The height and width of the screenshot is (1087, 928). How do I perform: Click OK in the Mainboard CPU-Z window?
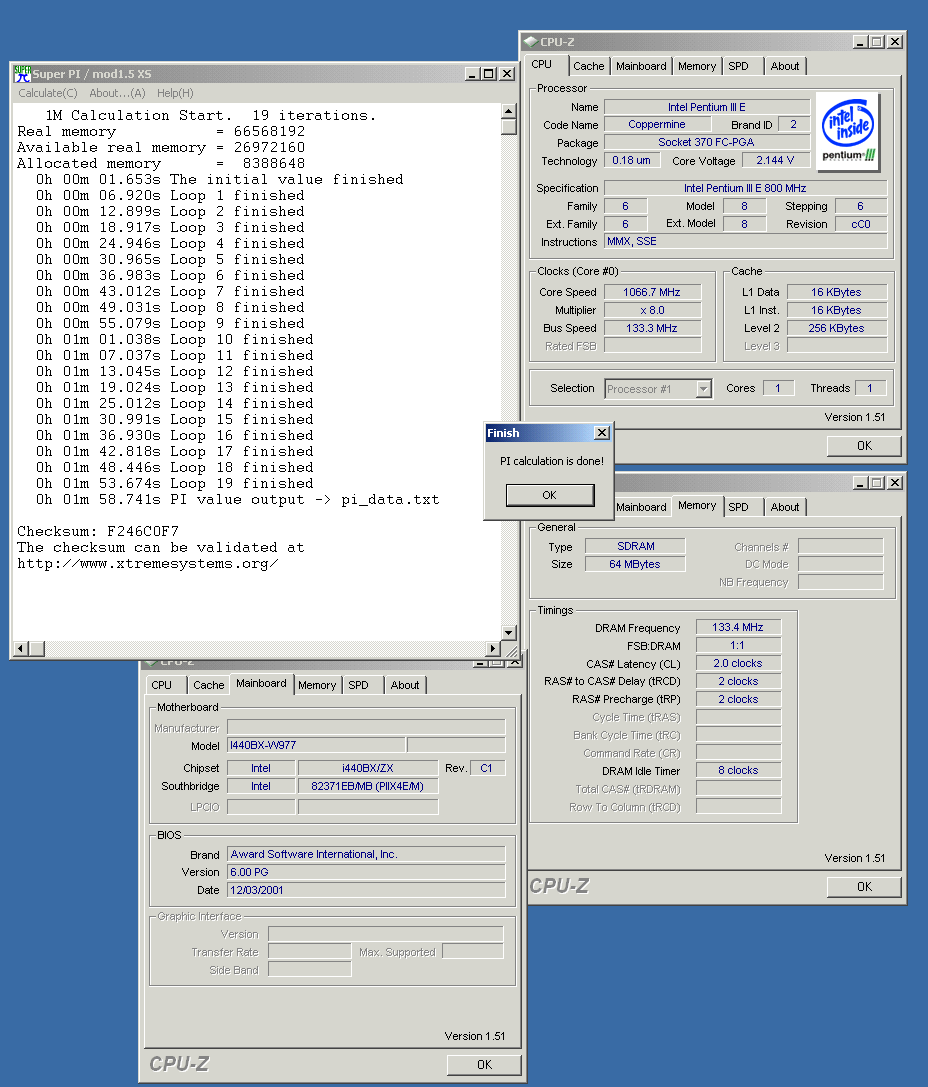coord(484,1065)
